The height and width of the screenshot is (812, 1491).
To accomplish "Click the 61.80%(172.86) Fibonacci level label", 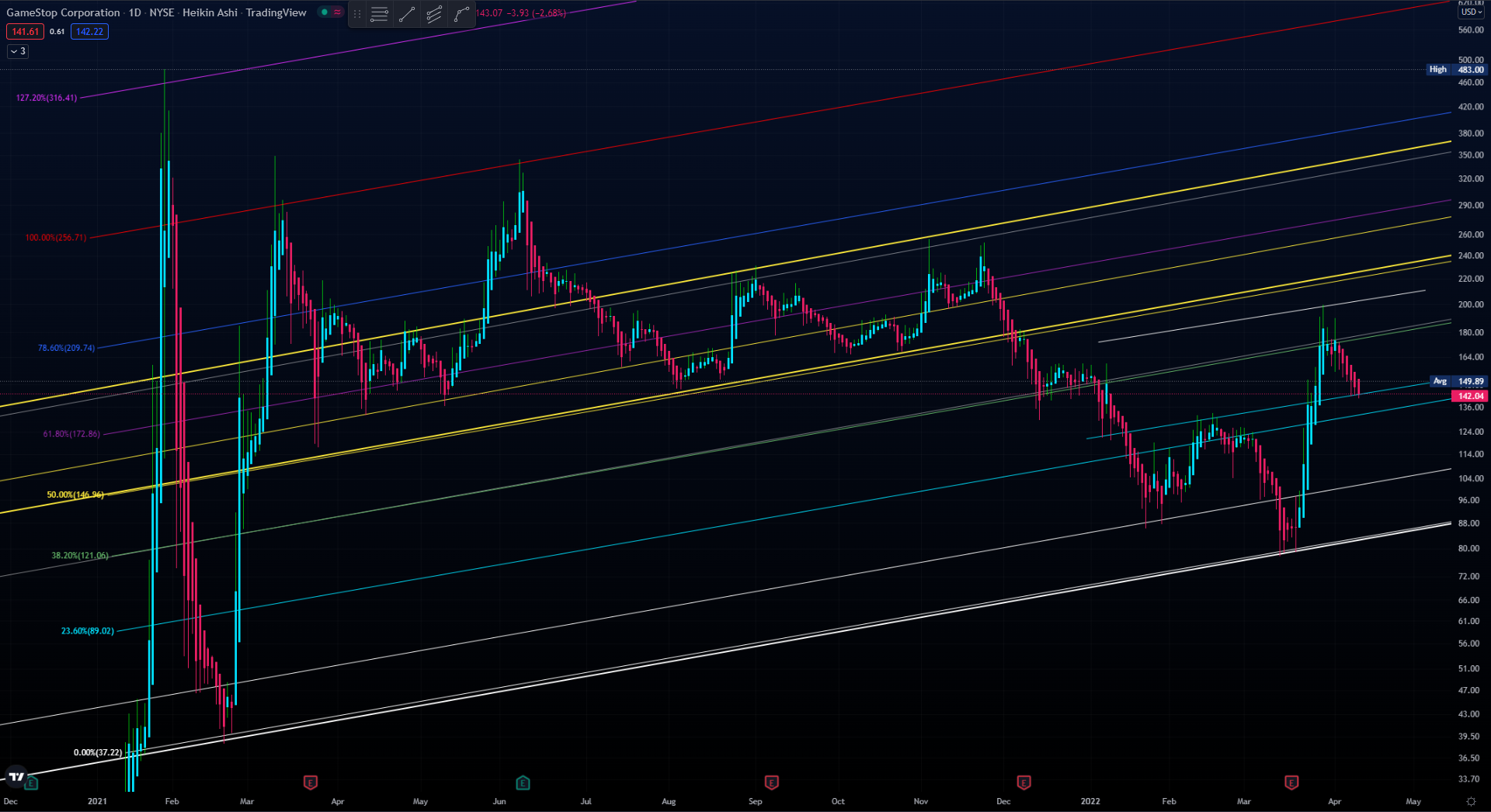I will pyautogui.click(x=71, y=434).
